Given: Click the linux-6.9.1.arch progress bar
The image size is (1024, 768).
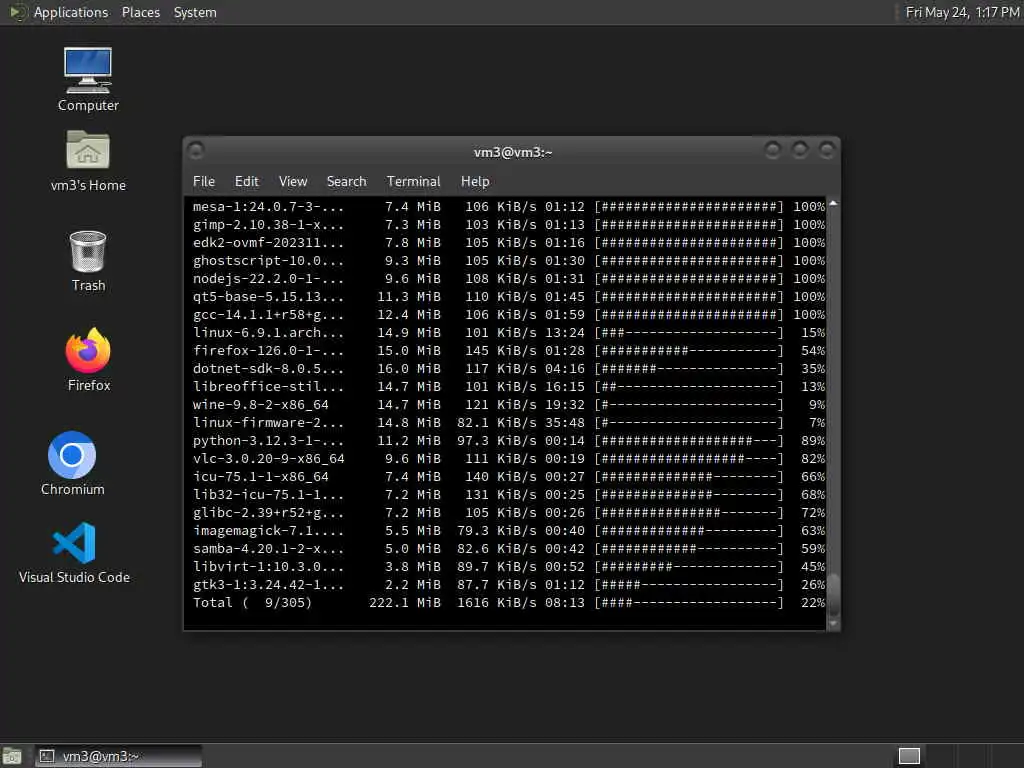Looking at the screenshot, I should coord(688,332).
